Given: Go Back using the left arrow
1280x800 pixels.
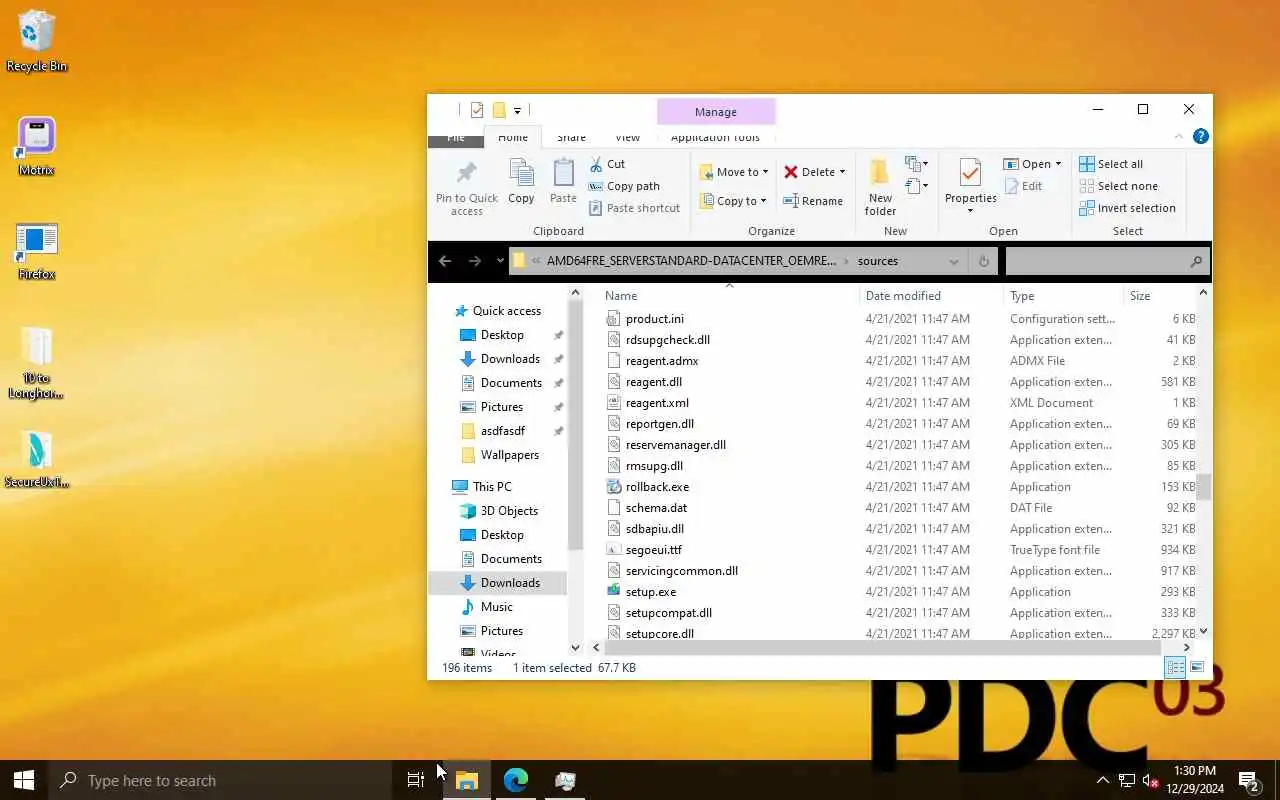Looking at the screenshot, I should (445, 261).
